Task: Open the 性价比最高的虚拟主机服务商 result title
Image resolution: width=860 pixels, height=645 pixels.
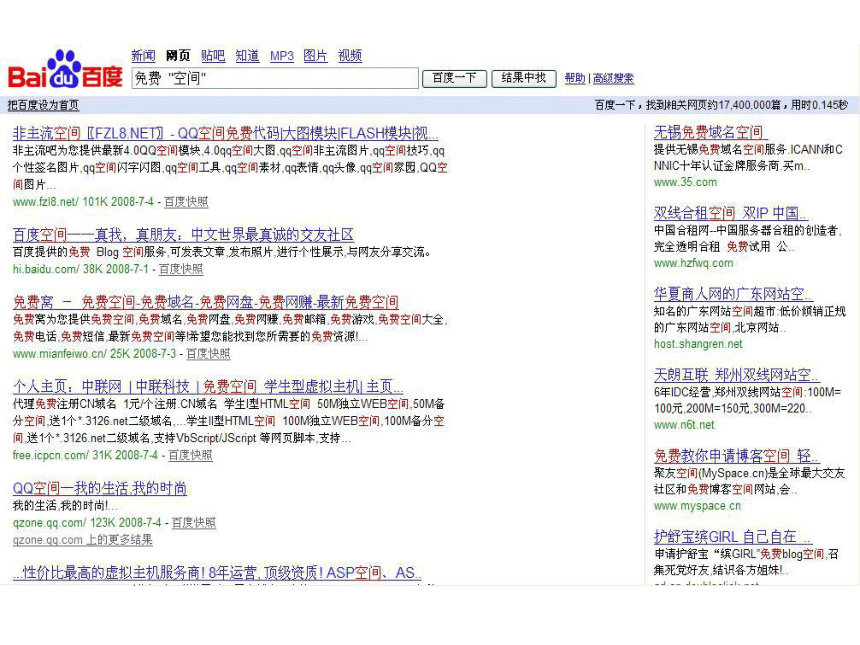Action: pyautogui.click(x=217, y=573)
